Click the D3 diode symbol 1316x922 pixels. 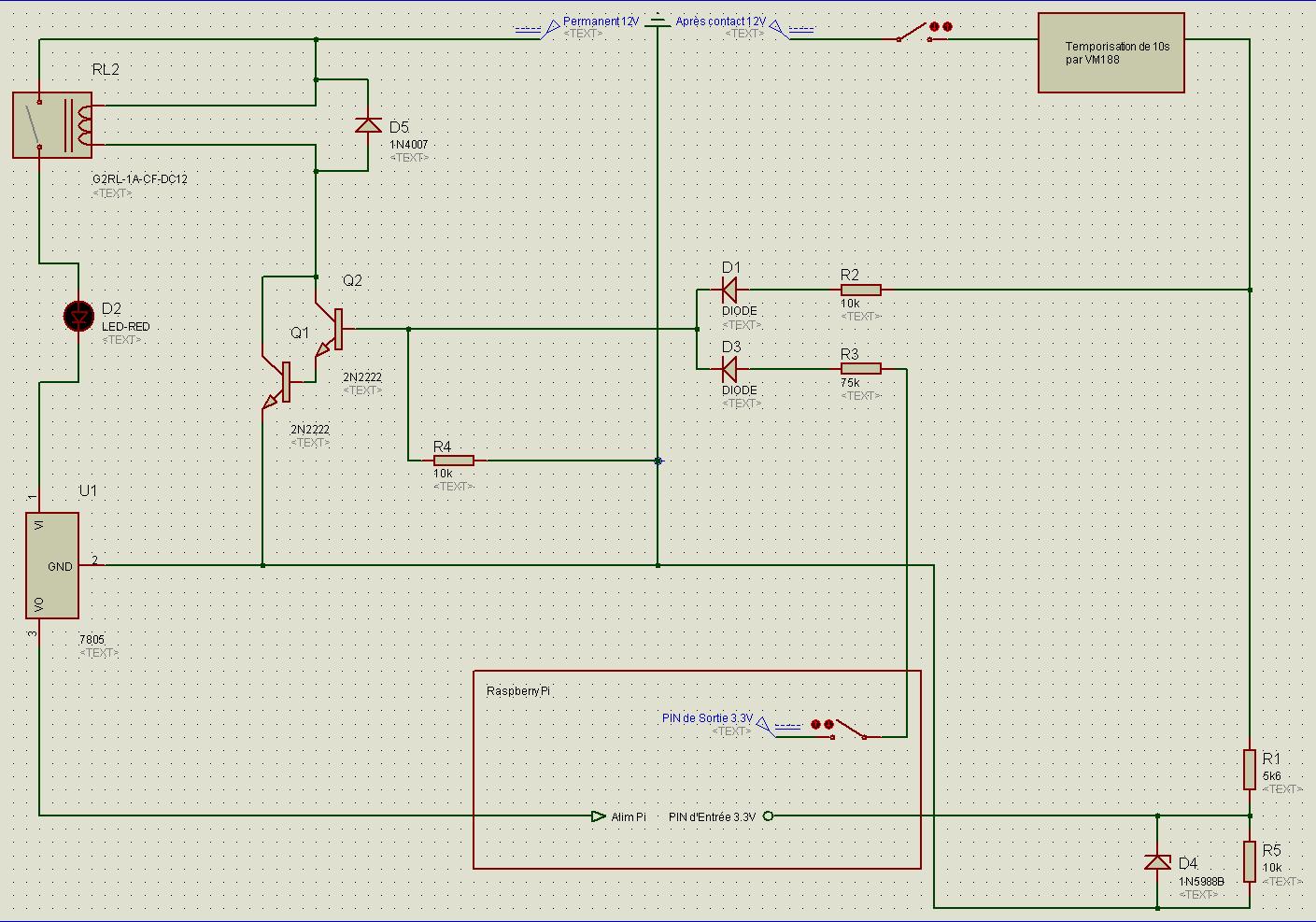coord(729,369)
